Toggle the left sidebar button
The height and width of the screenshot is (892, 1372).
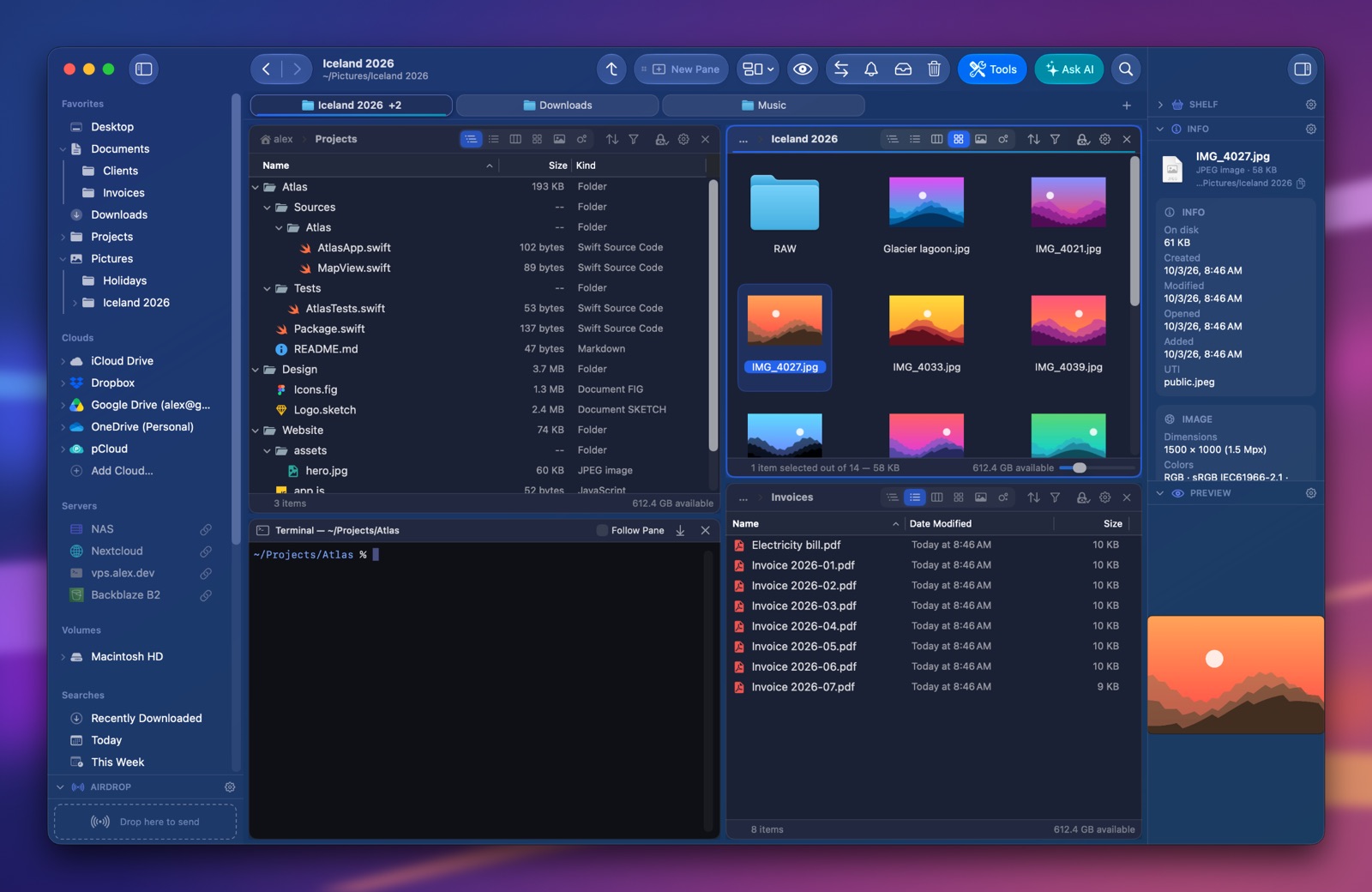[144, 69]
